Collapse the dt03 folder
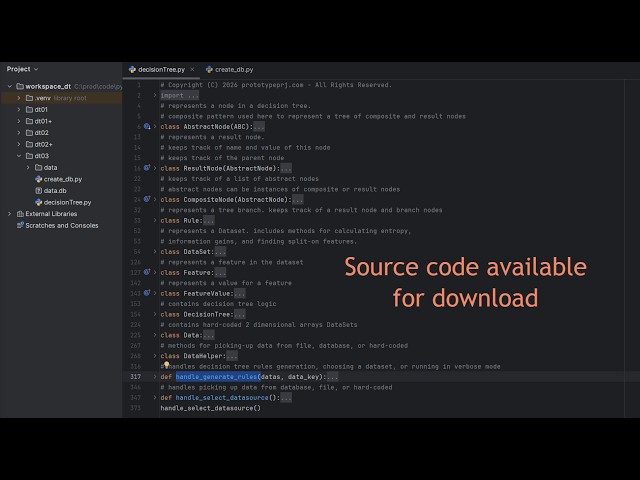The image size is (640, 480). (x=19, y=156)
